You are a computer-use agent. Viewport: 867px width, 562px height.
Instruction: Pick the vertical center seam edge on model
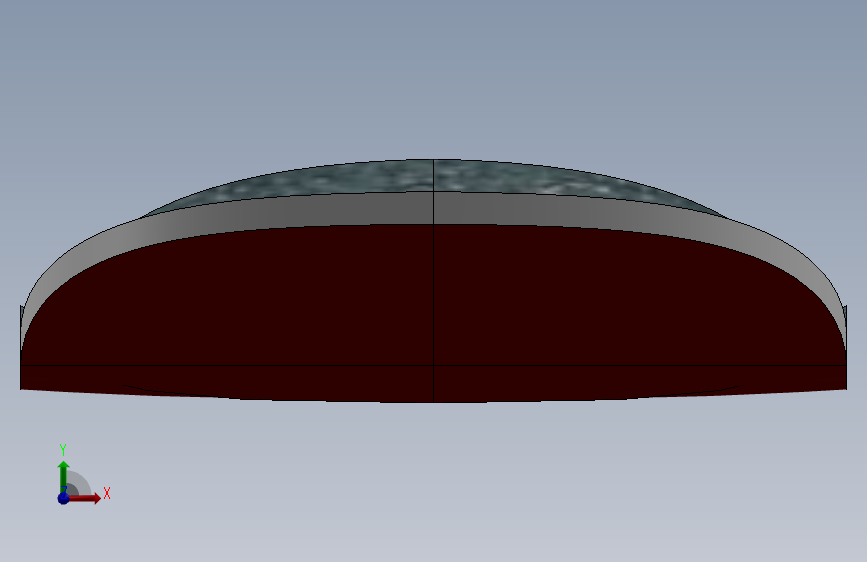click(x=434, y=280)
